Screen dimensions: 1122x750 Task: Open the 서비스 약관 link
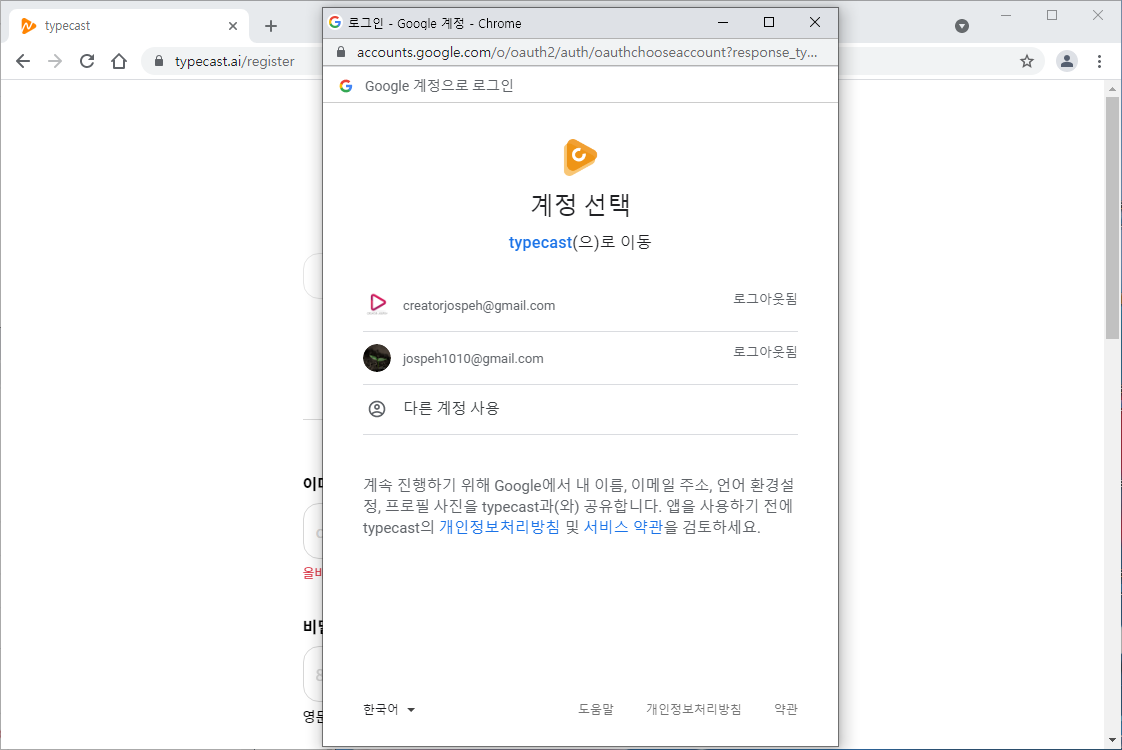623,527
